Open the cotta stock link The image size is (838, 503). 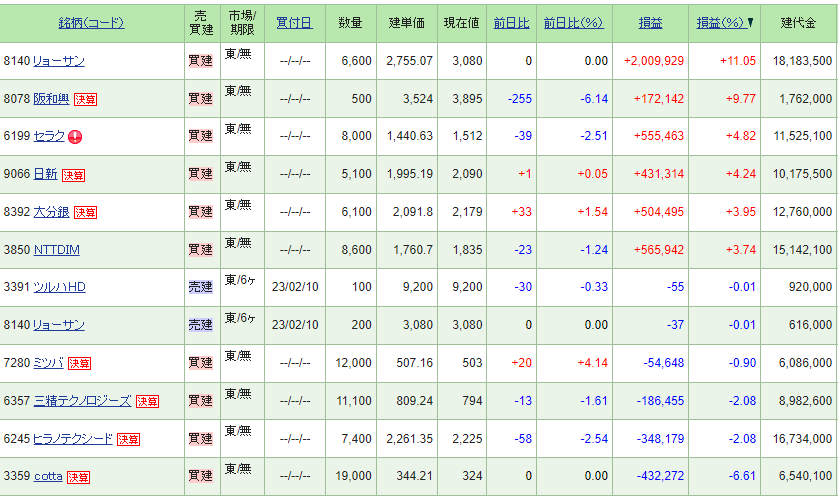[x=48, y=476]
